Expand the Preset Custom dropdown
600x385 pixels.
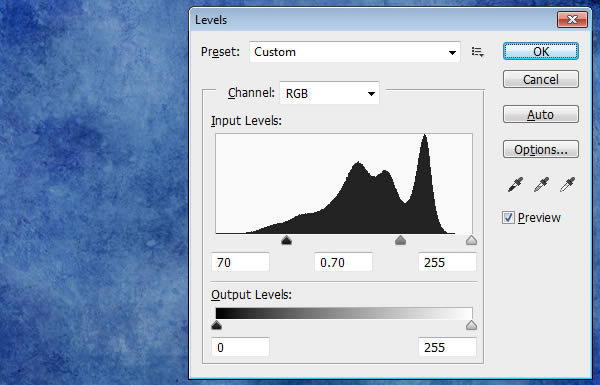click(x=355, y=52)
